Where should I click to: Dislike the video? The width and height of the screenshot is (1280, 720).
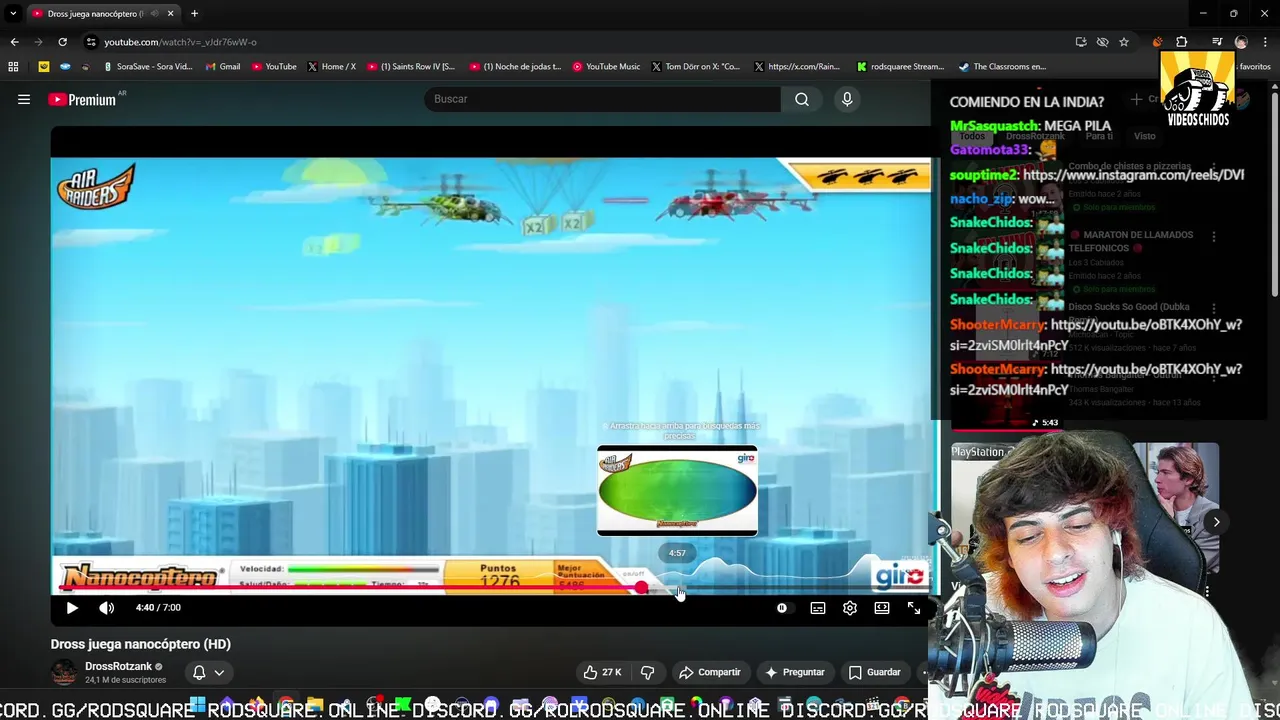(647, 672)
